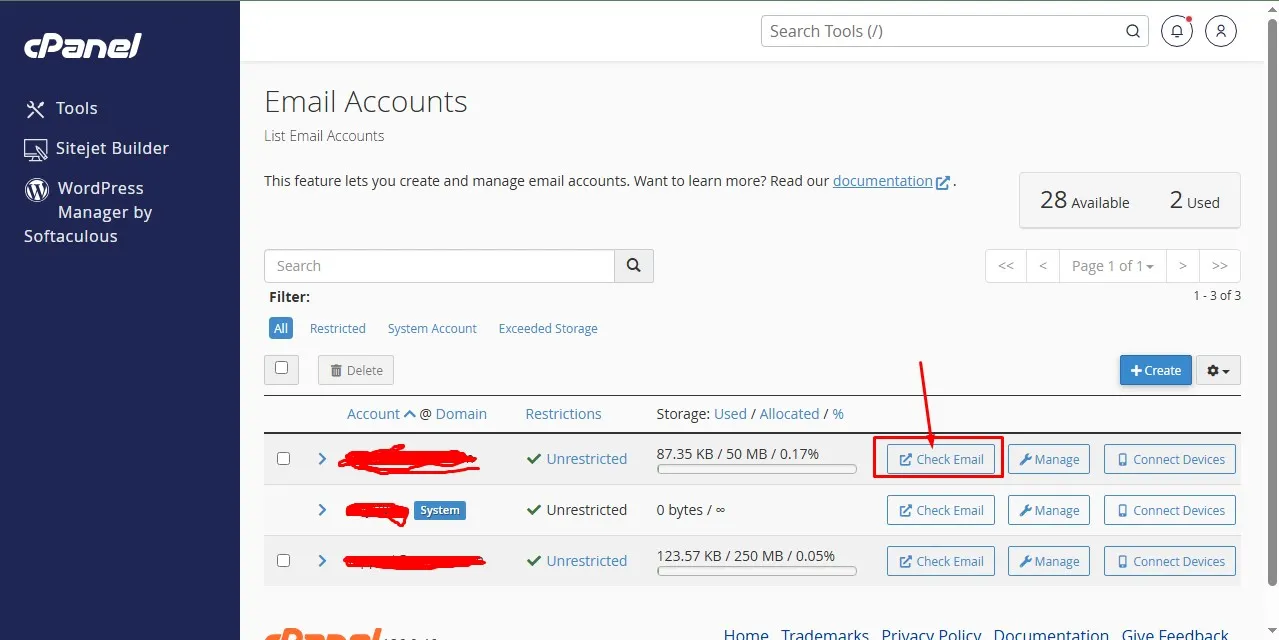1279x640 pixels.
Task: Click the user profile icon
Action: coord(1220,31)
